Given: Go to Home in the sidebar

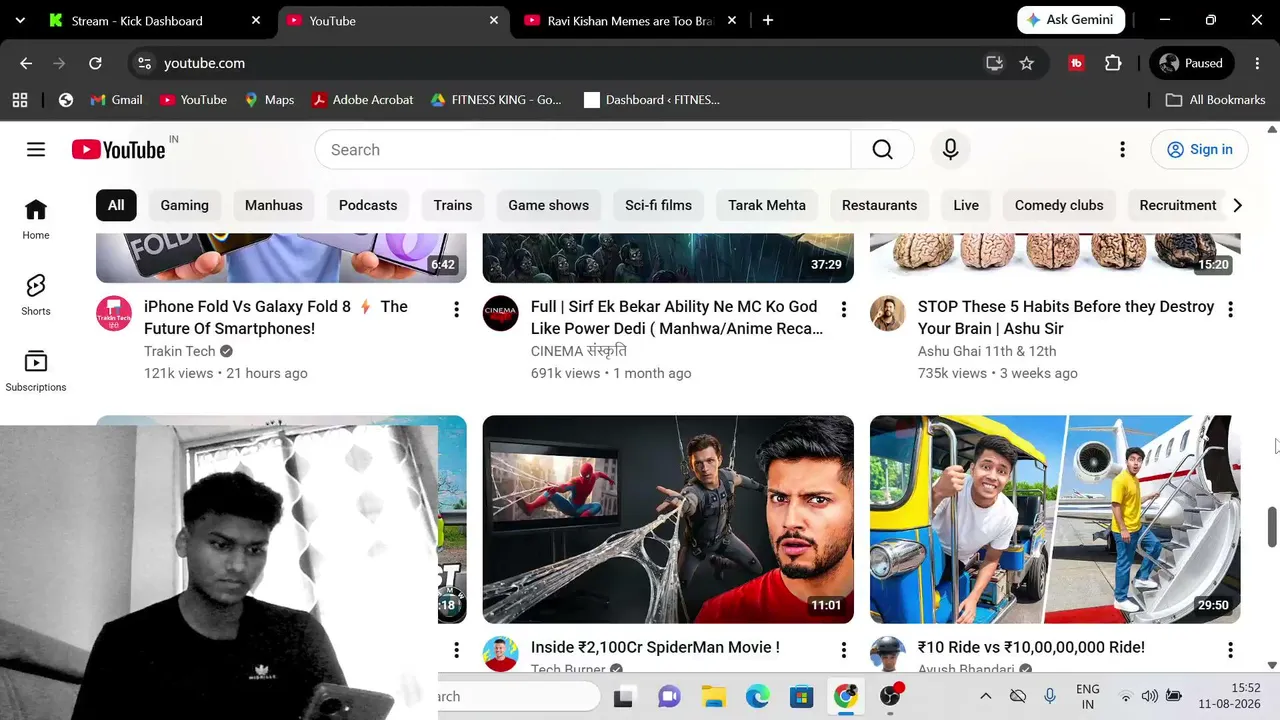Looking at the screenshot, I should point(36,219).
